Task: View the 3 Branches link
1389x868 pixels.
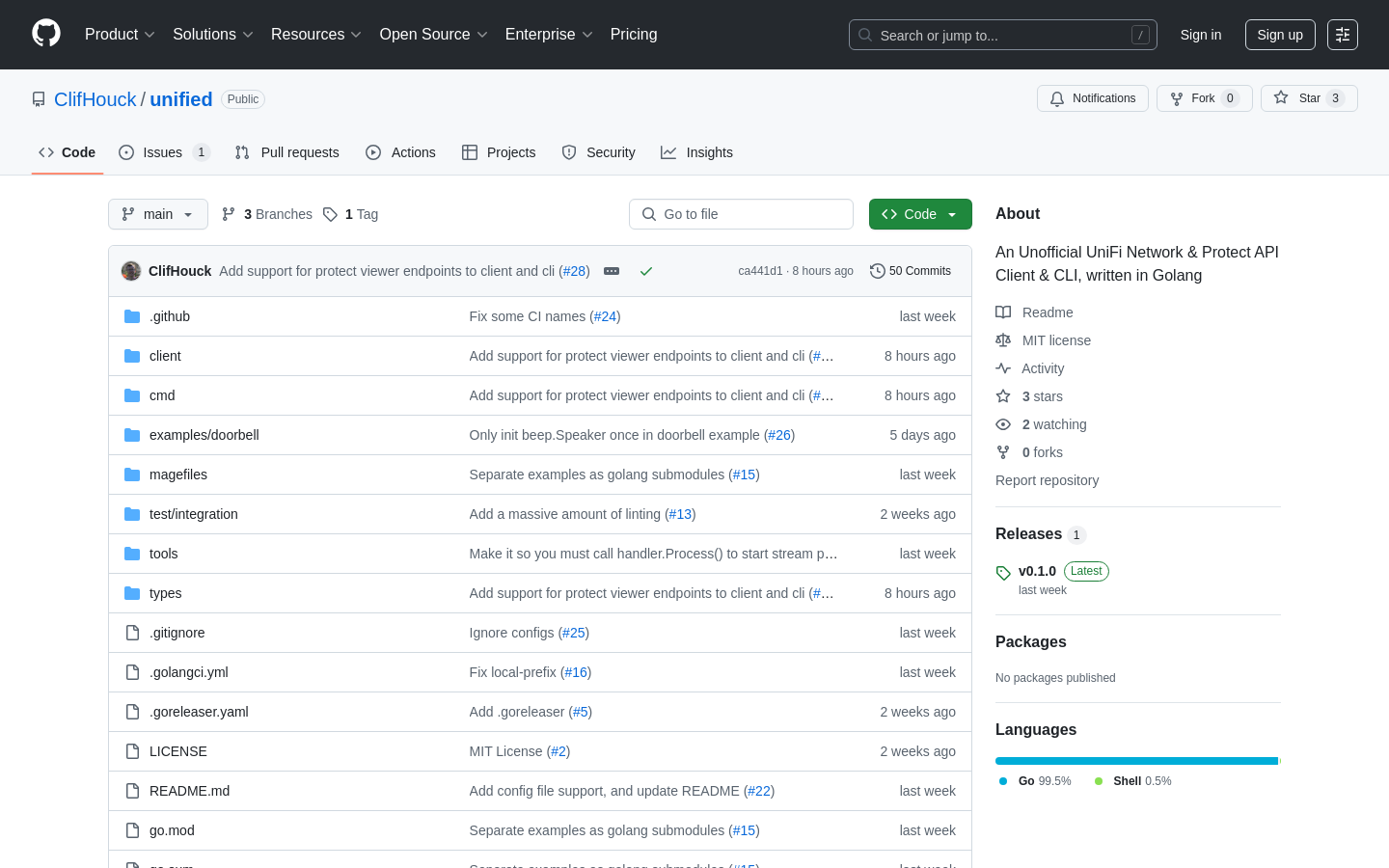Action: pyautogui.click(x=267, y=214)
